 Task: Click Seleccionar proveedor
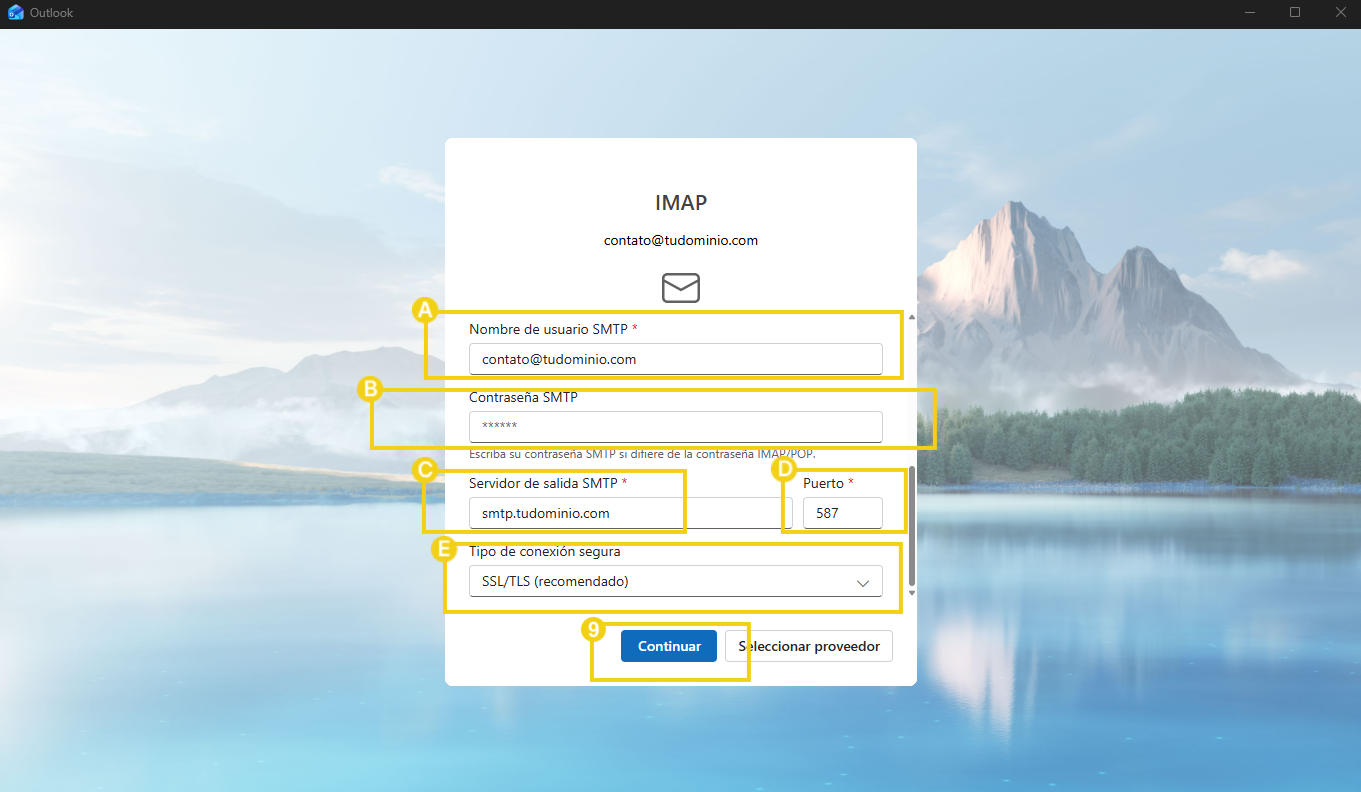(x=808, y=645)
